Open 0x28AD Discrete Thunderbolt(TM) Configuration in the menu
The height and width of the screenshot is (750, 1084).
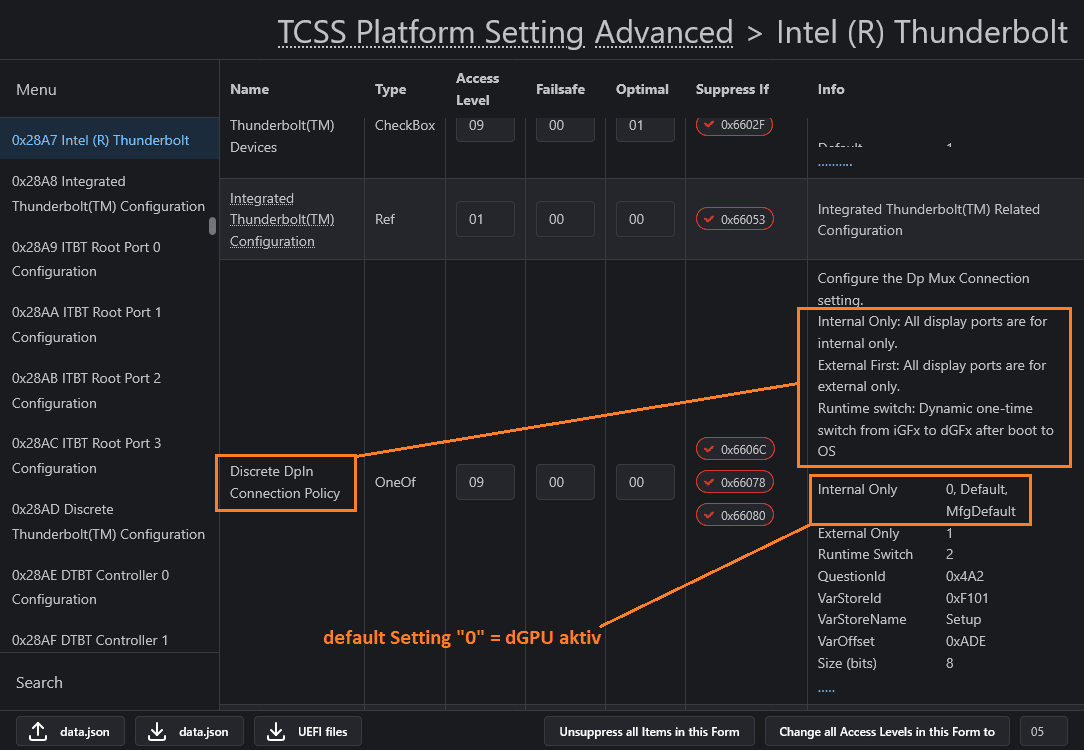click(x=108, y=521)
